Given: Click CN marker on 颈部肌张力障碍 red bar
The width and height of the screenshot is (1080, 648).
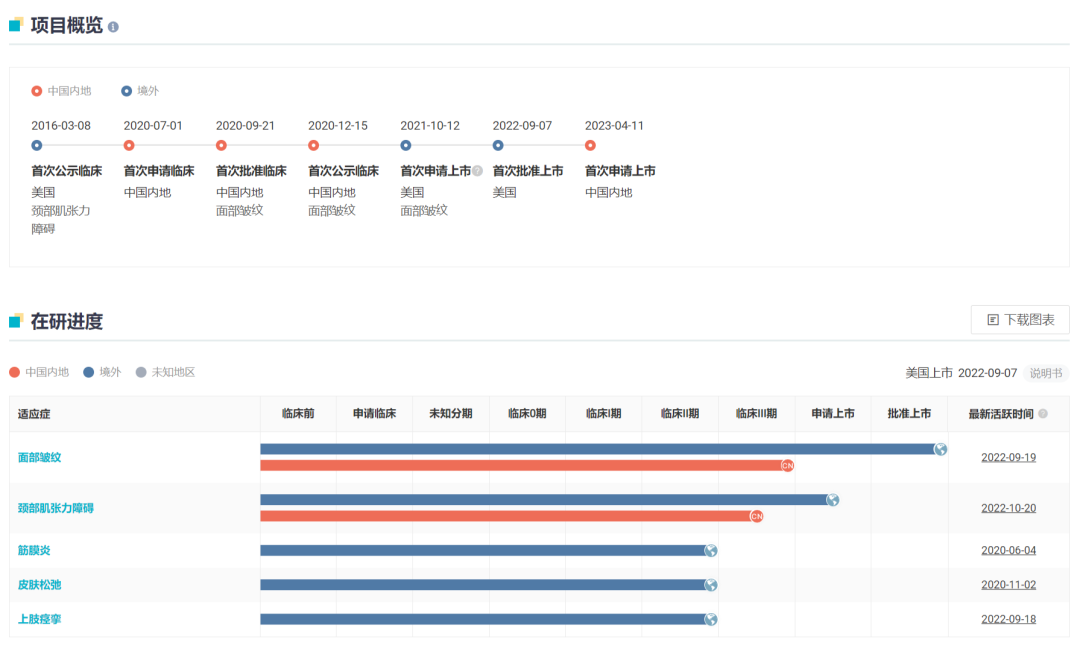Looking at the screenshot, I should point(756,516).
